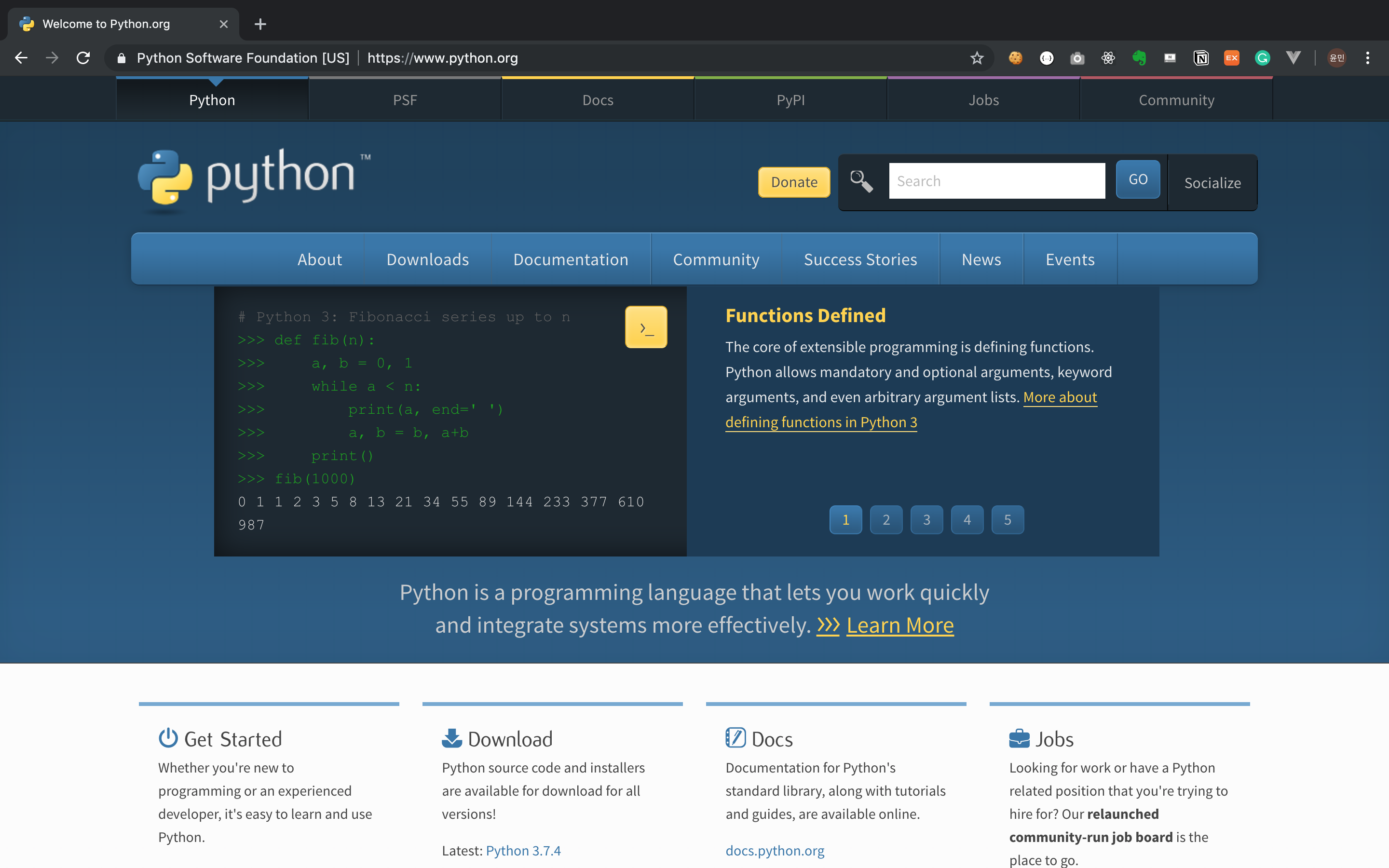Open the Grammarly extension icon
Image resolution: width=1389 pixels, height=868 pixels.
1262,58
